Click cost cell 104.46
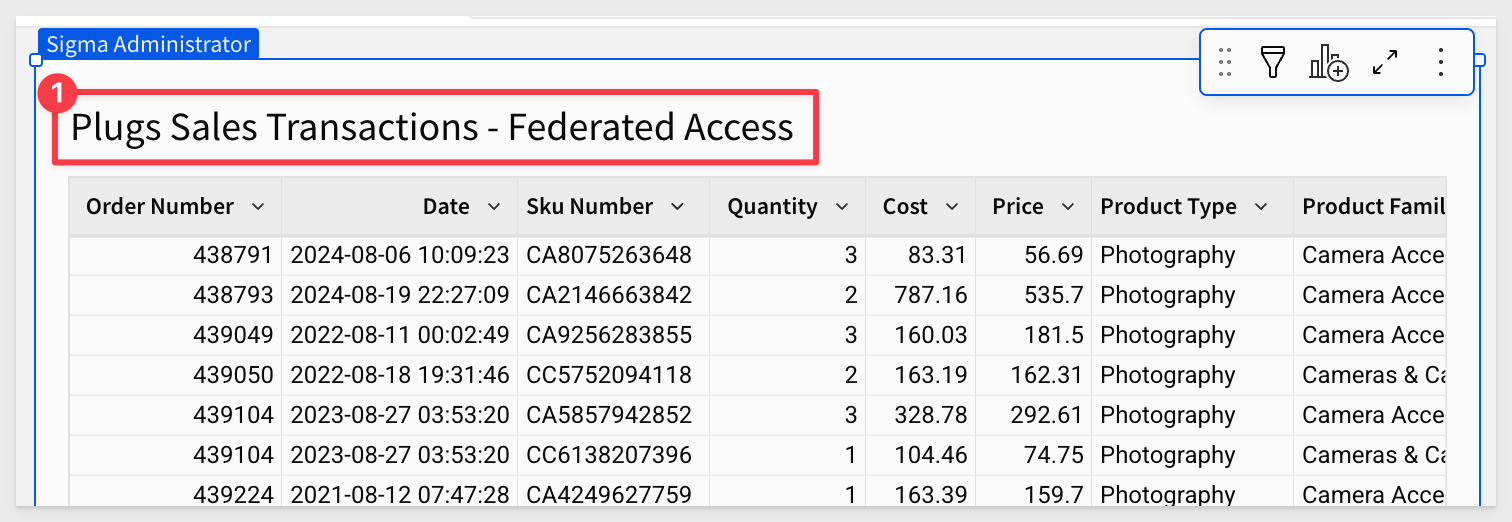1512x522 pixels. click(921, 455)
